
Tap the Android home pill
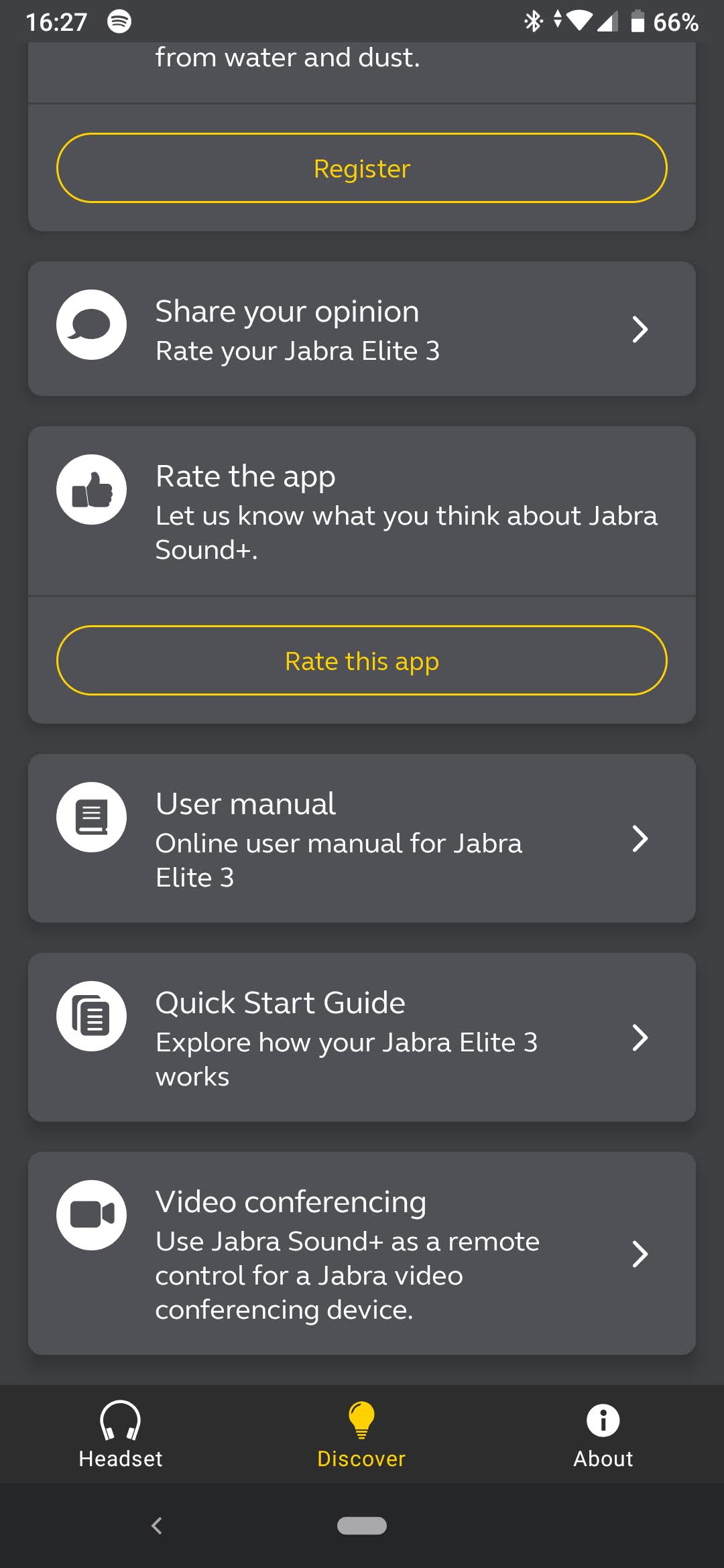coord(362,1526)
